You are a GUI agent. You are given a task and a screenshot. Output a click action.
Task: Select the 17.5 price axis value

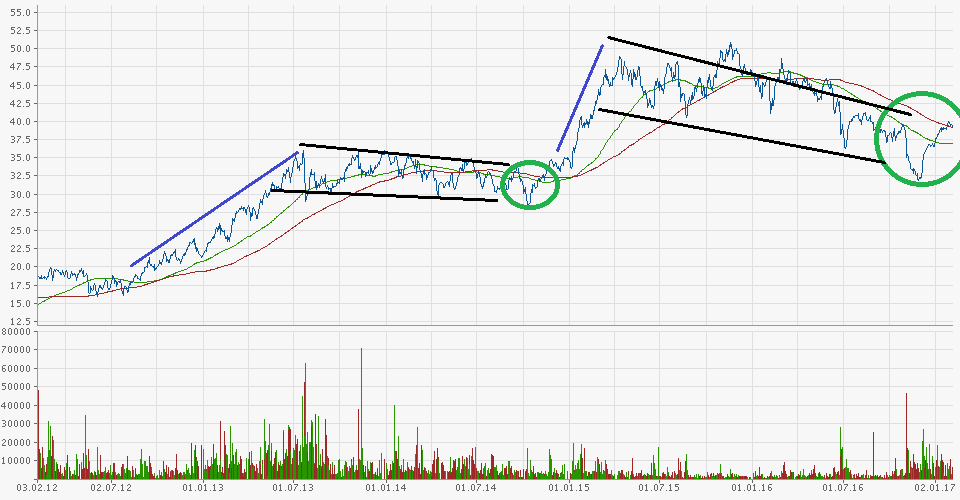tap(21, 285)
